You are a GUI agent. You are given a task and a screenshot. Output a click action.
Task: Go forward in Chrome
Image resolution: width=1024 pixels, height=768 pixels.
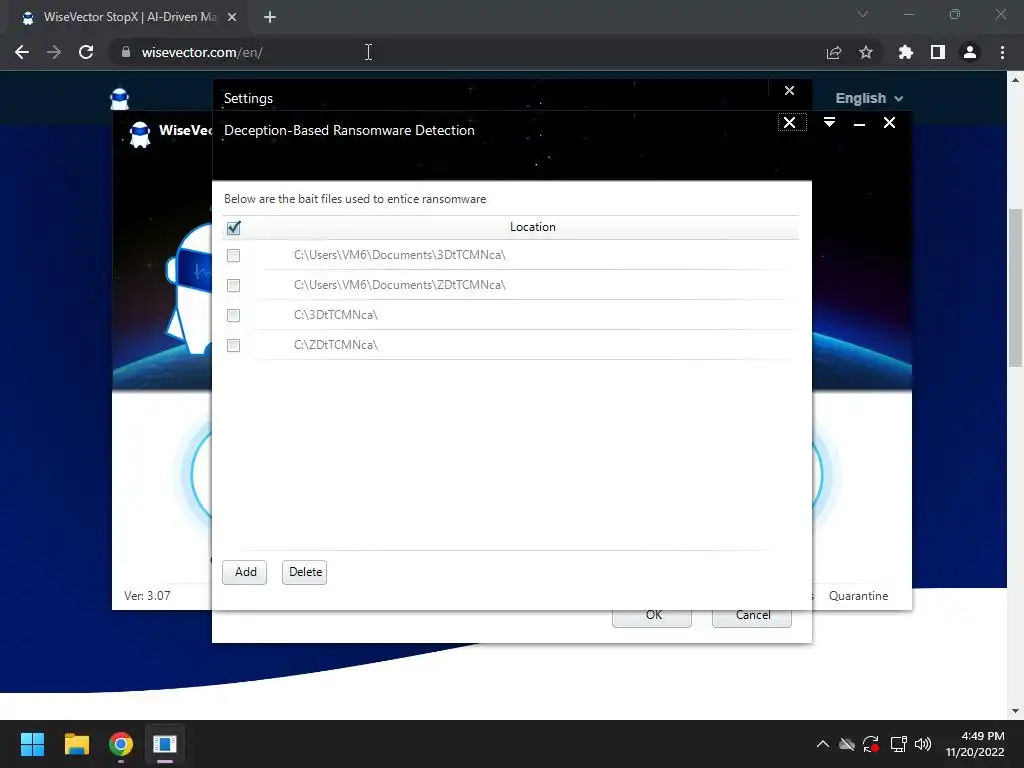[x=54, y=52]
